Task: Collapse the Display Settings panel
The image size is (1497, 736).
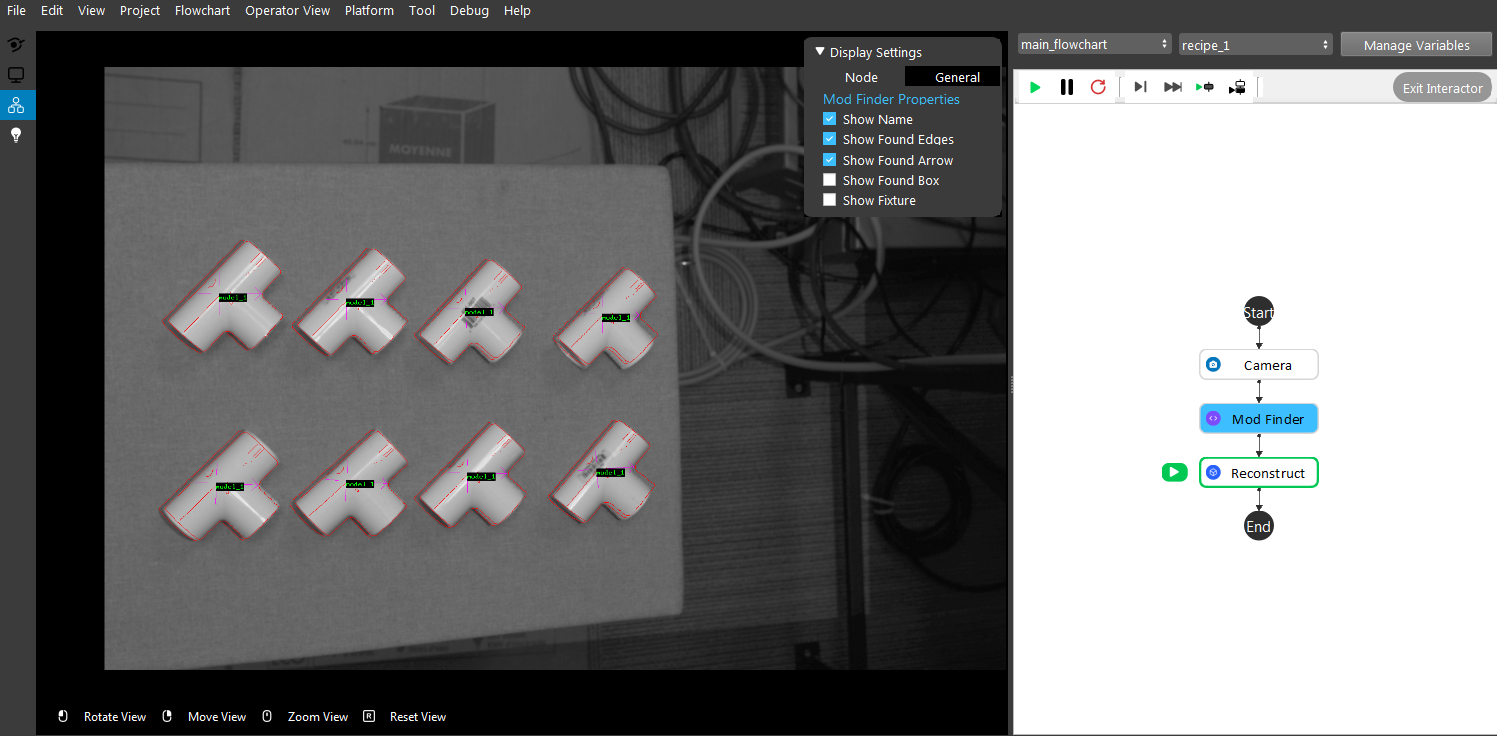Action: 820,52
